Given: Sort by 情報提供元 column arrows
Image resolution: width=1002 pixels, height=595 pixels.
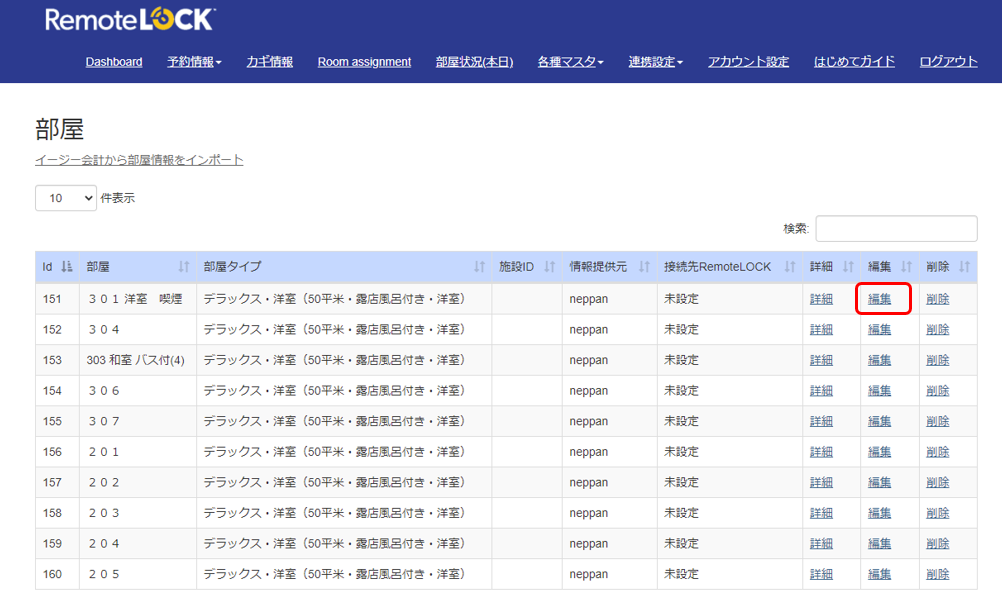Looking at the screenshot, I should tap(644, 267).
